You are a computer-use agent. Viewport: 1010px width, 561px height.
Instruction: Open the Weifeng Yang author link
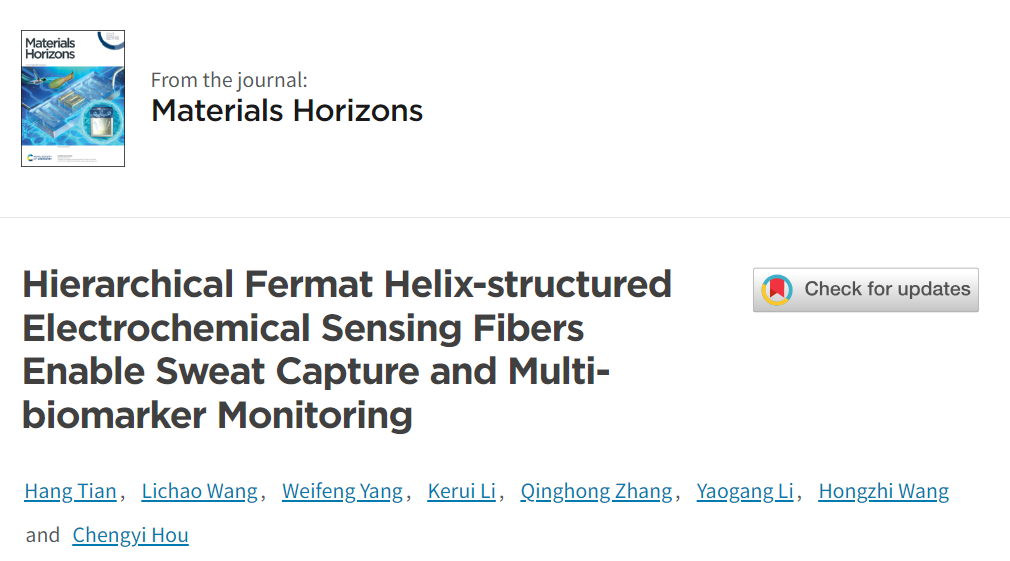tap(342, 491)
